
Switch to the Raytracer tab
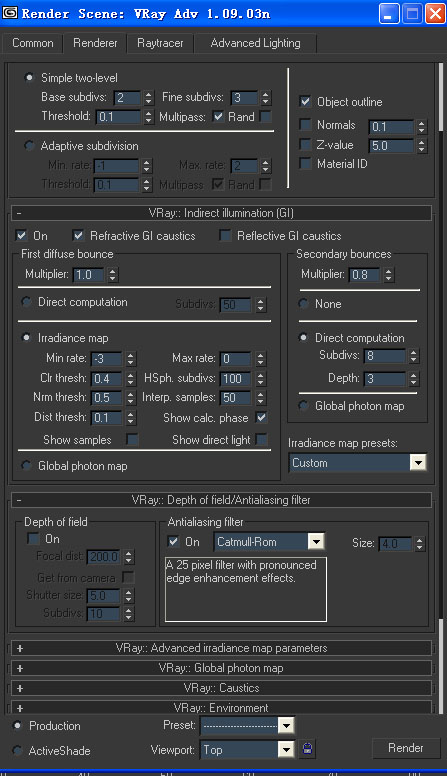pos(160,43)
